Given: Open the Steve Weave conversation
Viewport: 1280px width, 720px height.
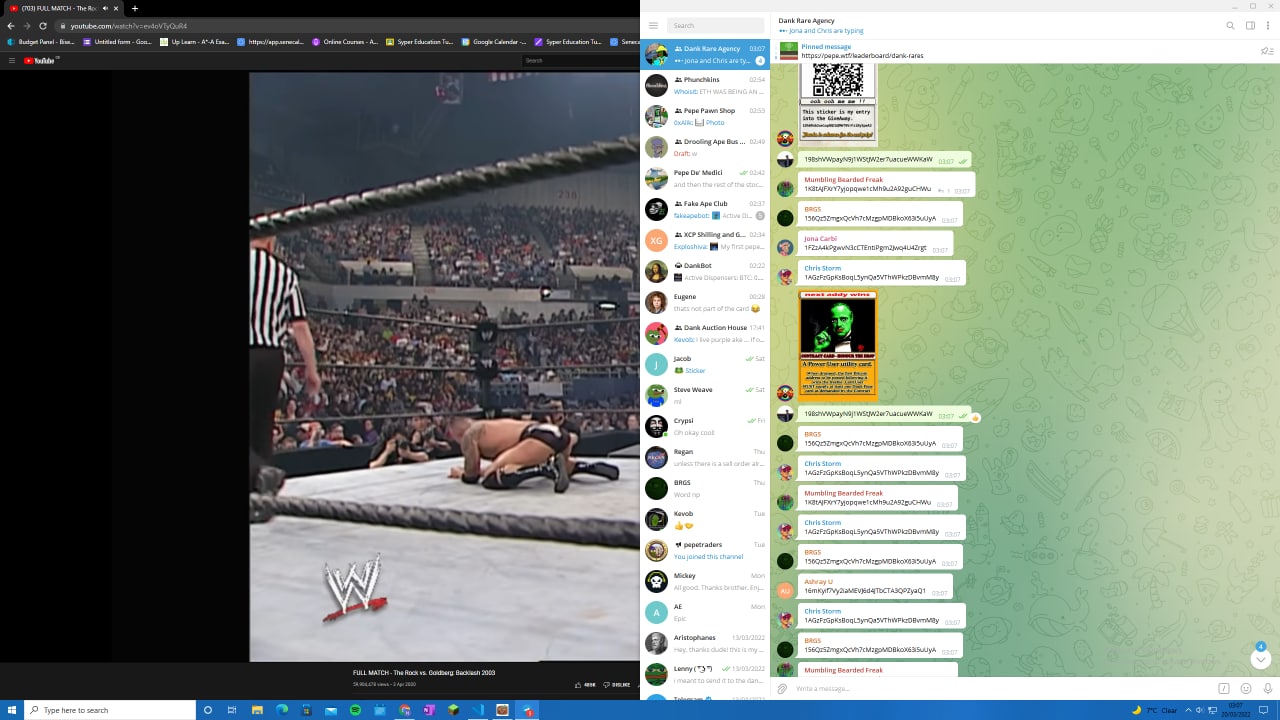Looking at the screenshot, I should point(705,396).
